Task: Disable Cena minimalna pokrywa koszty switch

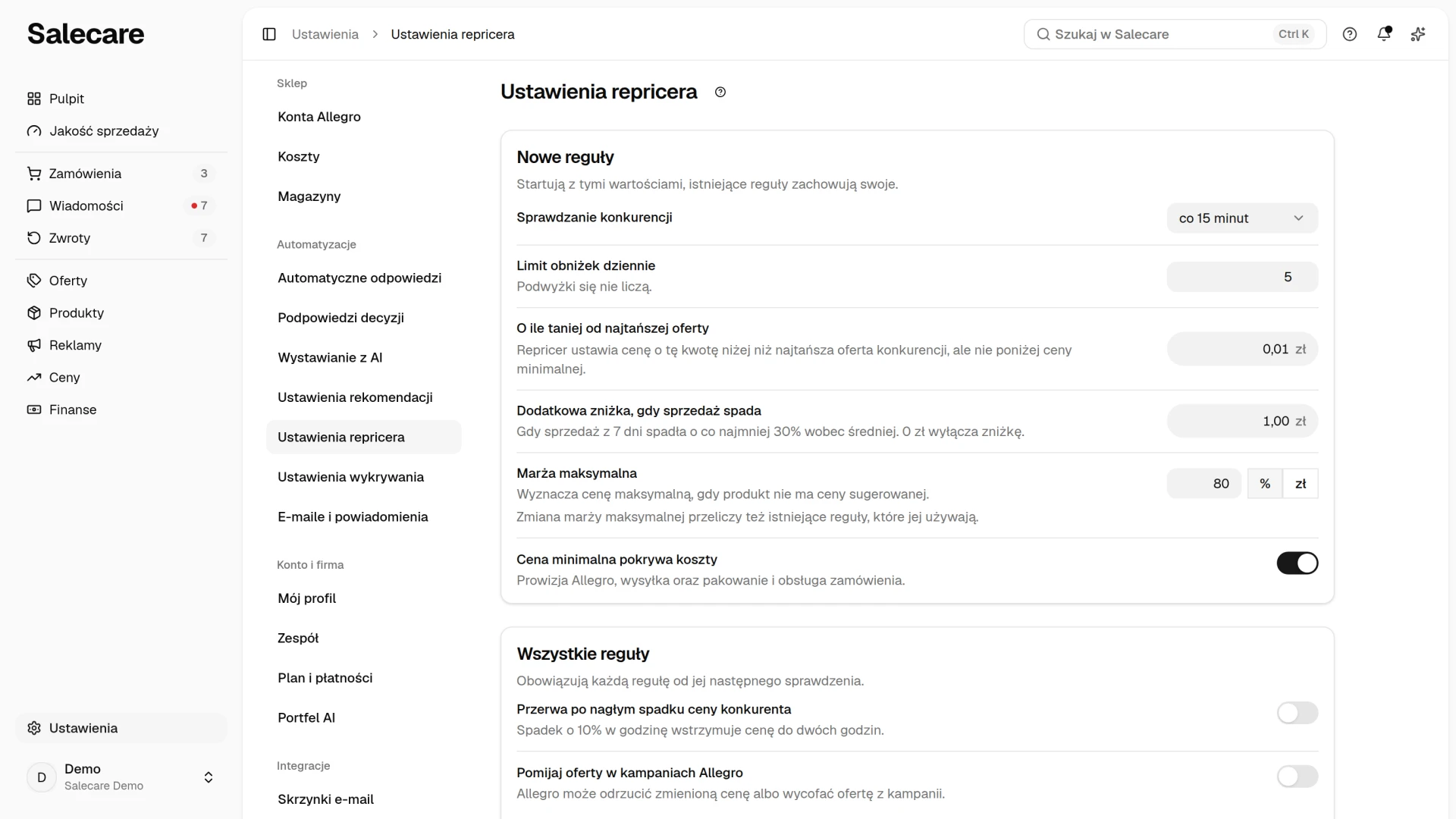Action: point(1298,563)
